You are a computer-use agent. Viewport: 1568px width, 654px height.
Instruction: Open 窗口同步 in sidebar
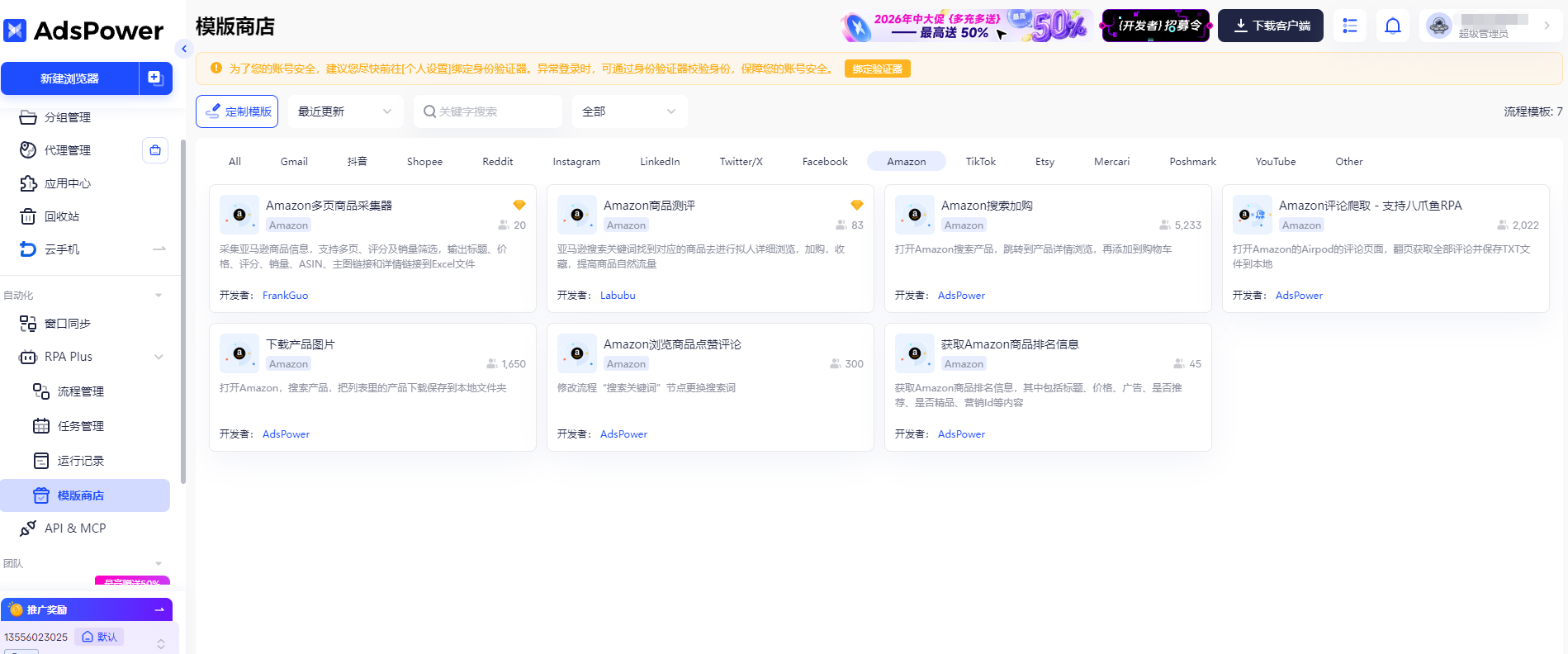(68, 324)
